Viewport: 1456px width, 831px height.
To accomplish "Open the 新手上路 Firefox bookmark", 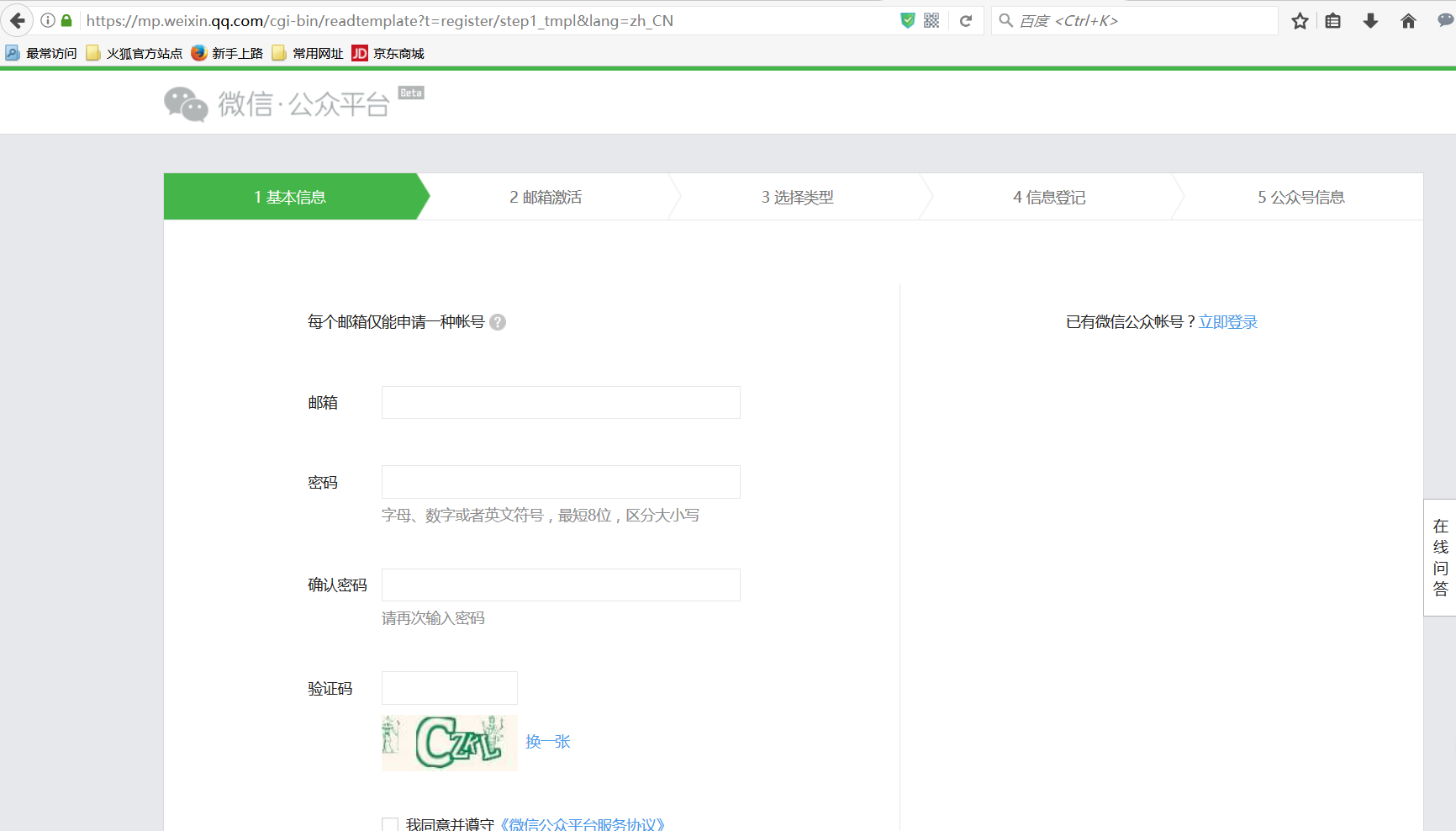I will pos(227,53).
